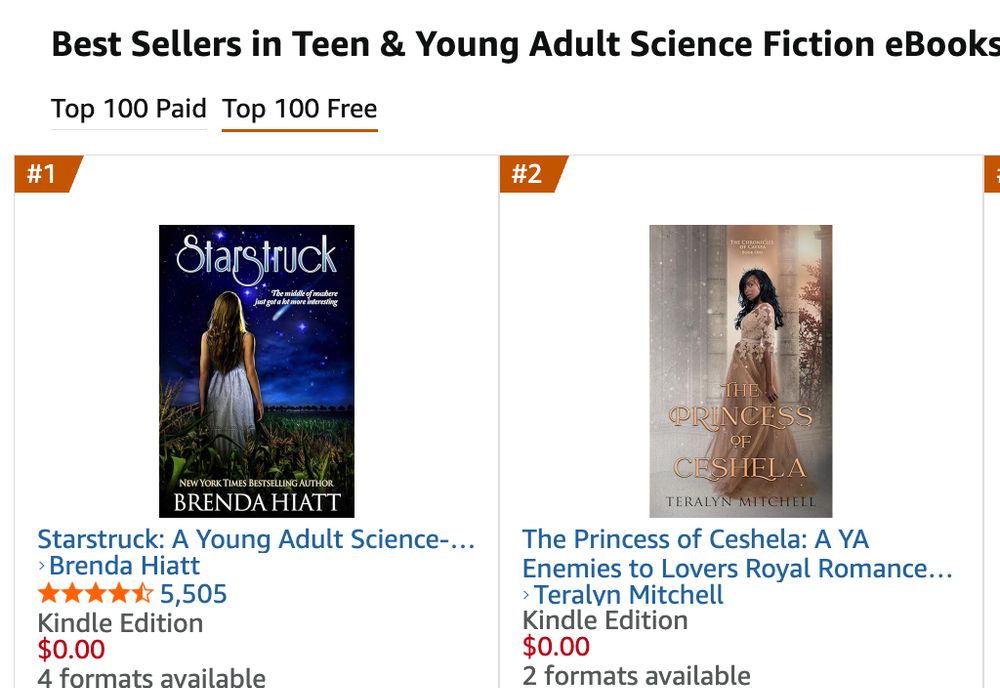Click the star rating icons for Starstruck
The image size is (1000, 688).
click(x=95, y=594)
